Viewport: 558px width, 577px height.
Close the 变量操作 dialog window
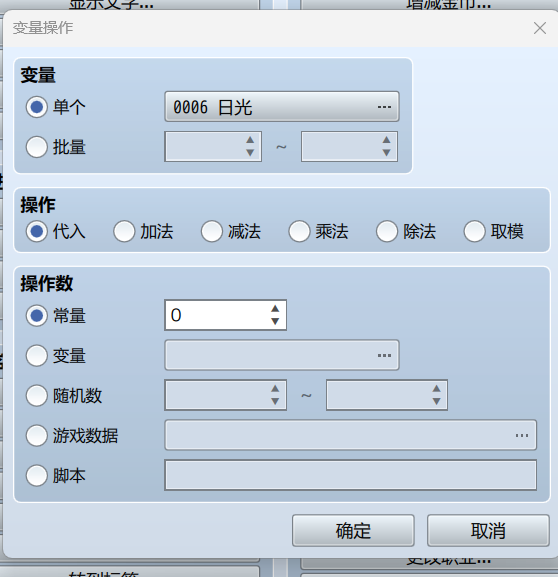pos(540,28)
